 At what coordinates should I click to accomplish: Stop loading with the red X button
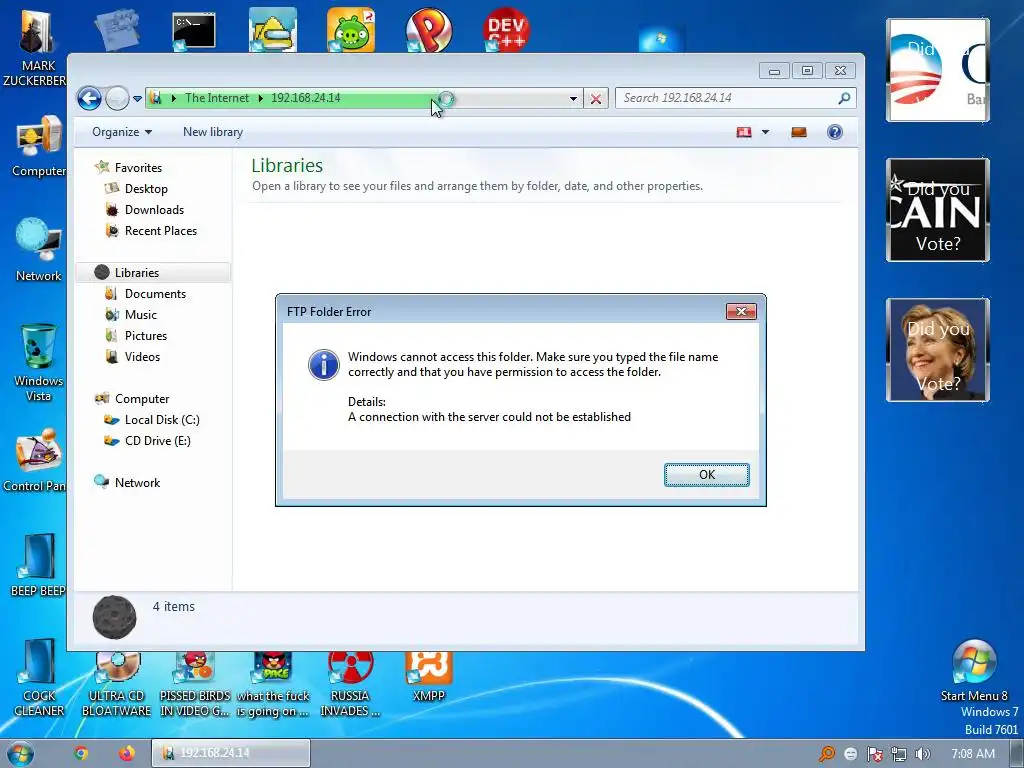[596, 99]
